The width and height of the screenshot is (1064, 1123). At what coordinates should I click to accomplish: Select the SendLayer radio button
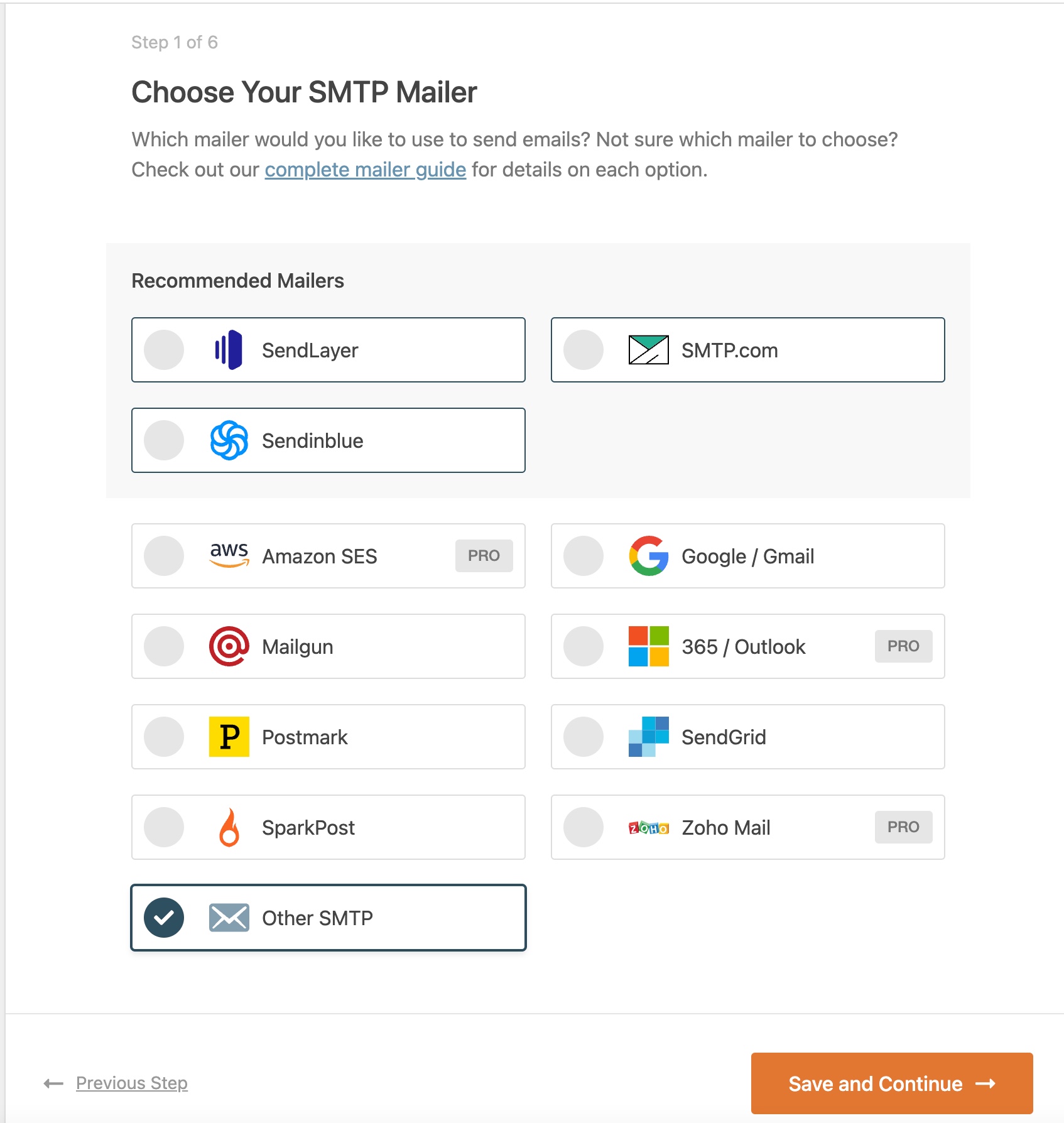(x=164, y=350)
